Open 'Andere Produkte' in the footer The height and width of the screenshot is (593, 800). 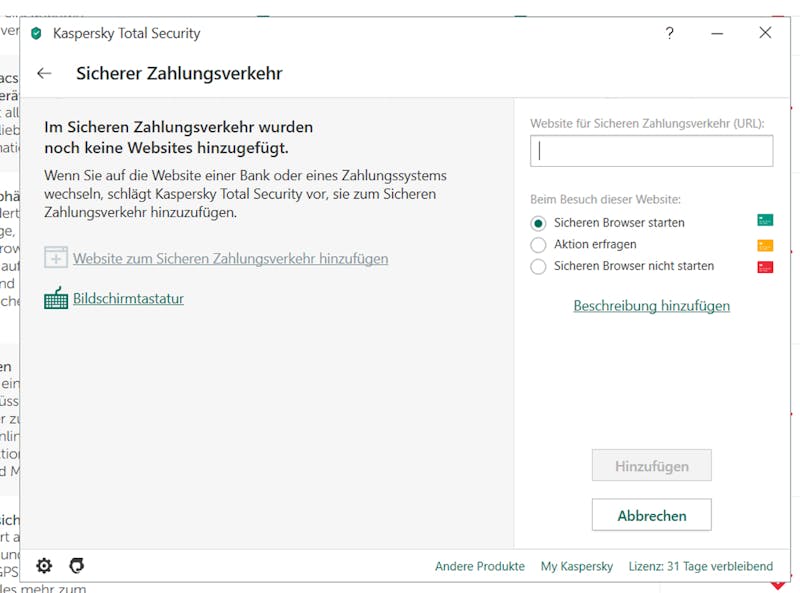(480, 566)
